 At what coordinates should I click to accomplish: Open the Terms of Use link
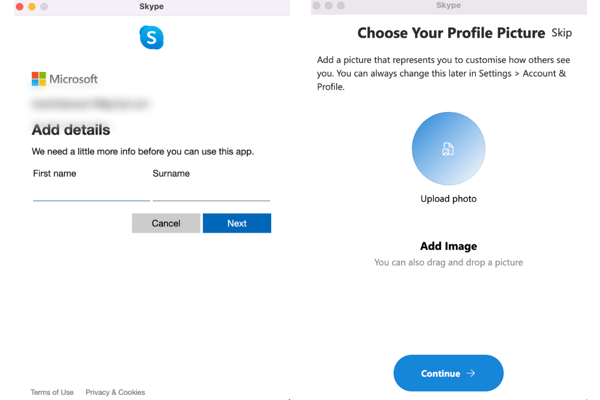52,392
